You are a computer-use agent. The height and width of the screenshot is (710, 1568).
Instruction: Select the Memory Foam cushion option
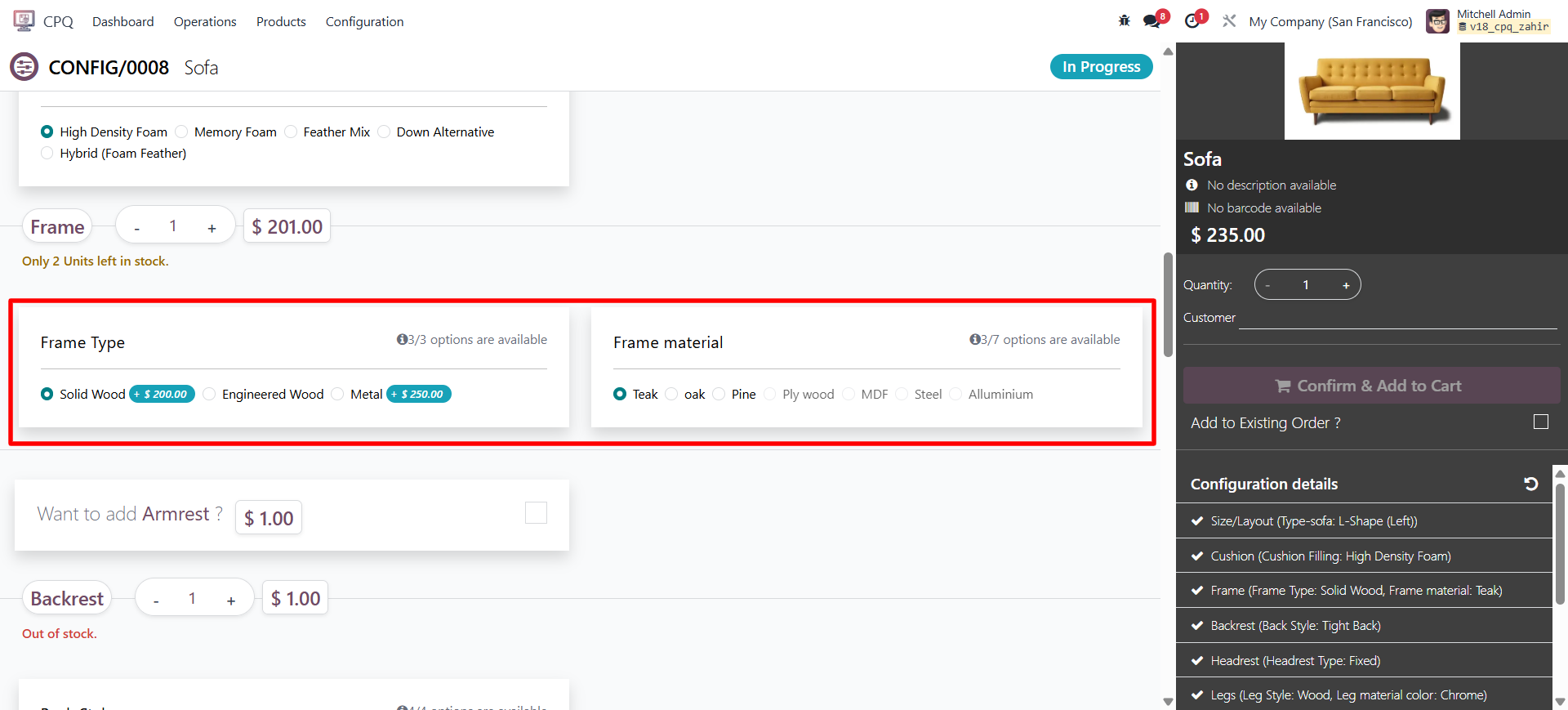click(182, 132)
